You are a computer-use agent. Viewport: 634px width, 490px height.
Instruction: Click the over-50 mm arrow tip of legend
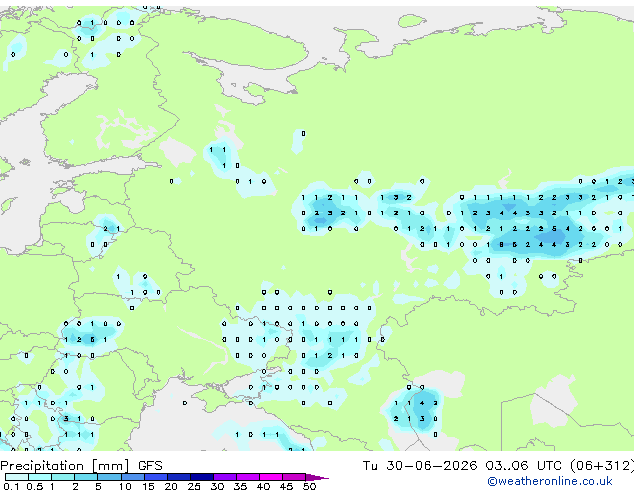click(x=317, y=477)
